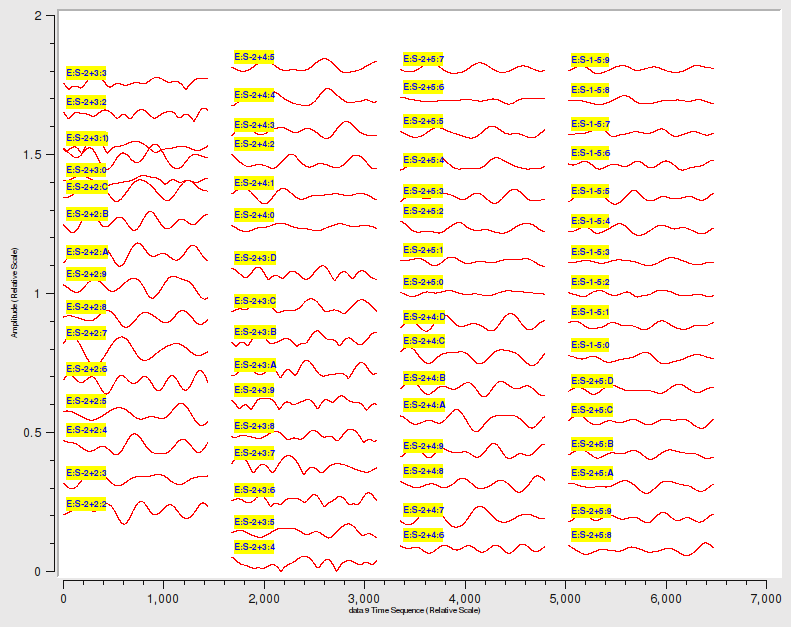
Task: Click the 4,000 tick on the time axis
Action: pos(464,597)
